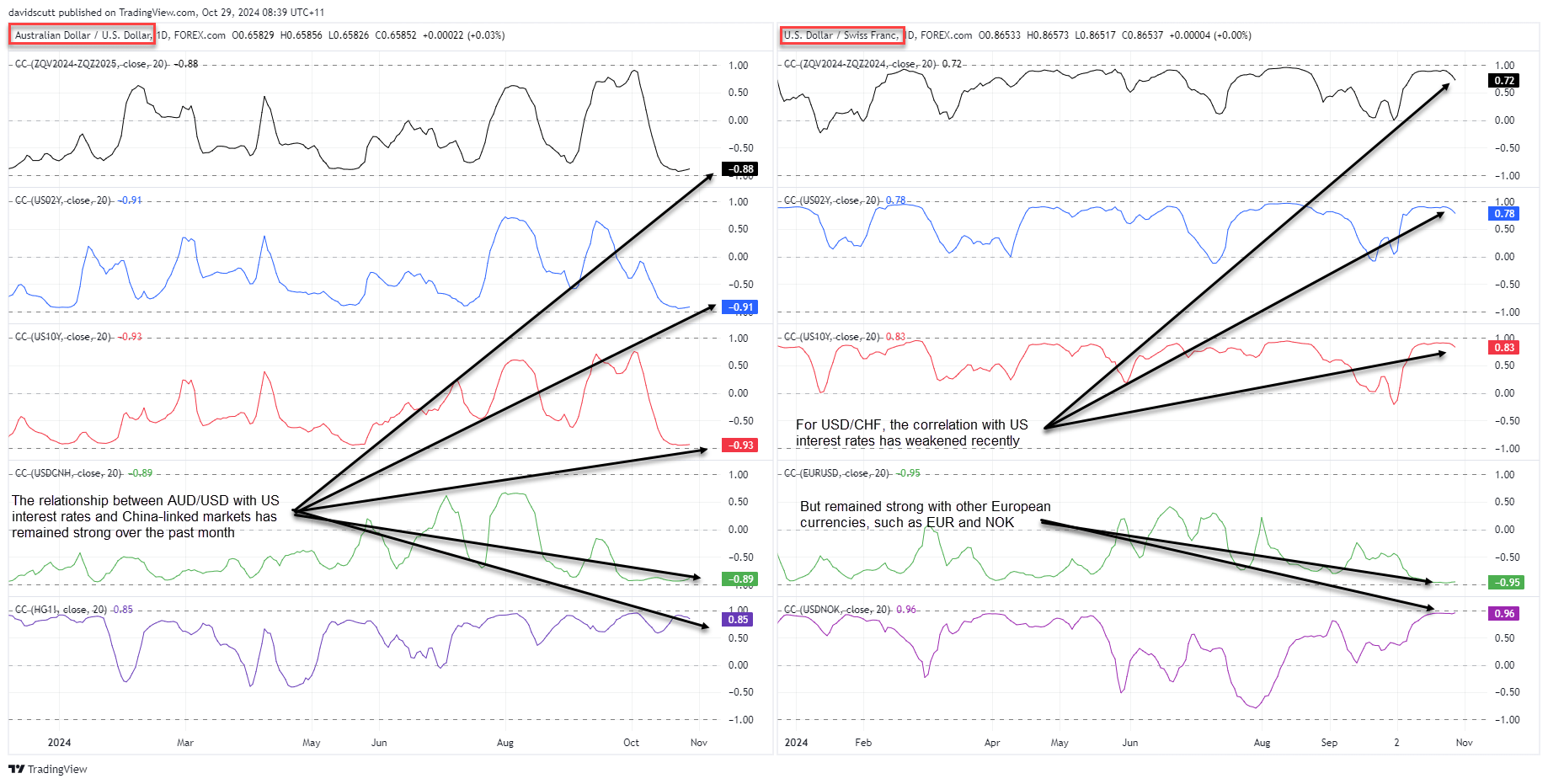Click the 'davidscutt published on TradingView.com' header text

point(166,13)
